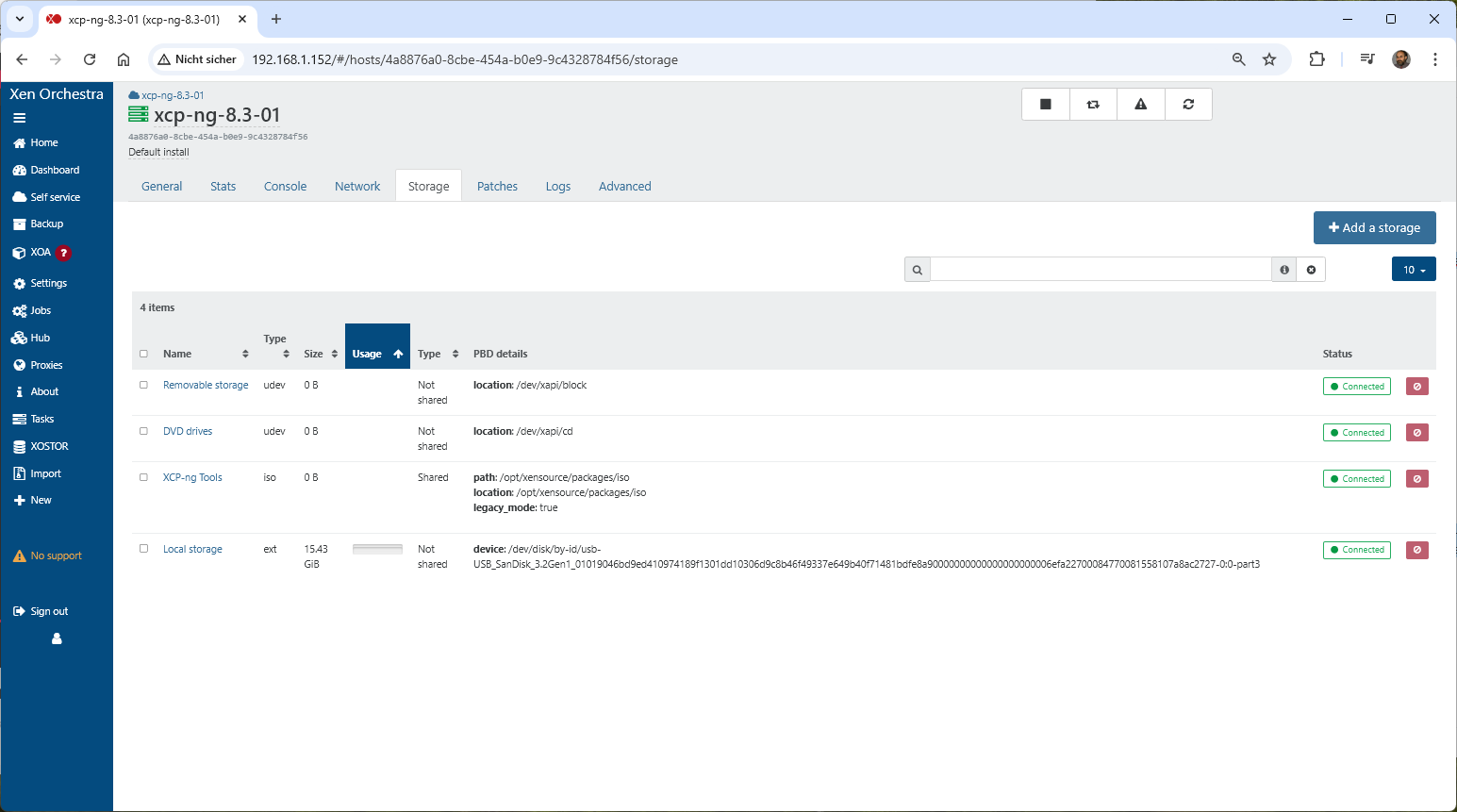Open the Advanced tab

[x=624, y=187]
